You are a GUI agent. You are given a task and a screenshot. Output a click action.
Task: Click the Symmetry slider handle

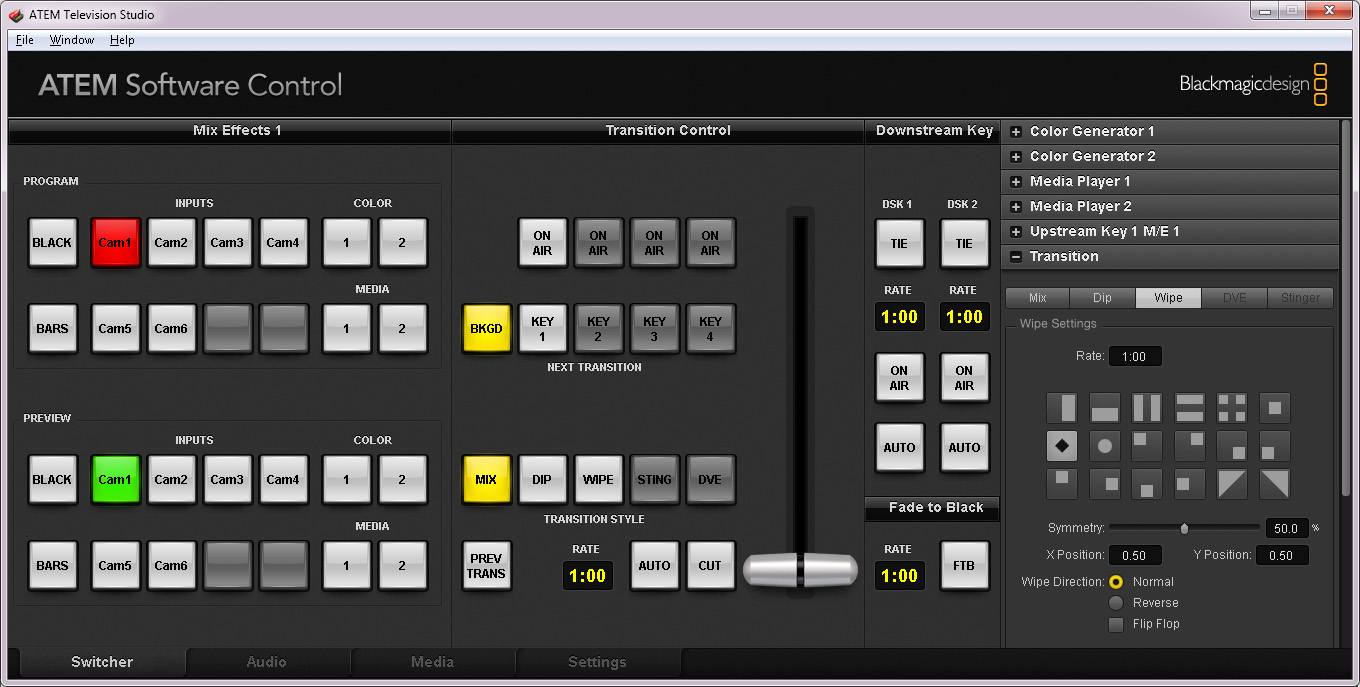coord(1185,528)
